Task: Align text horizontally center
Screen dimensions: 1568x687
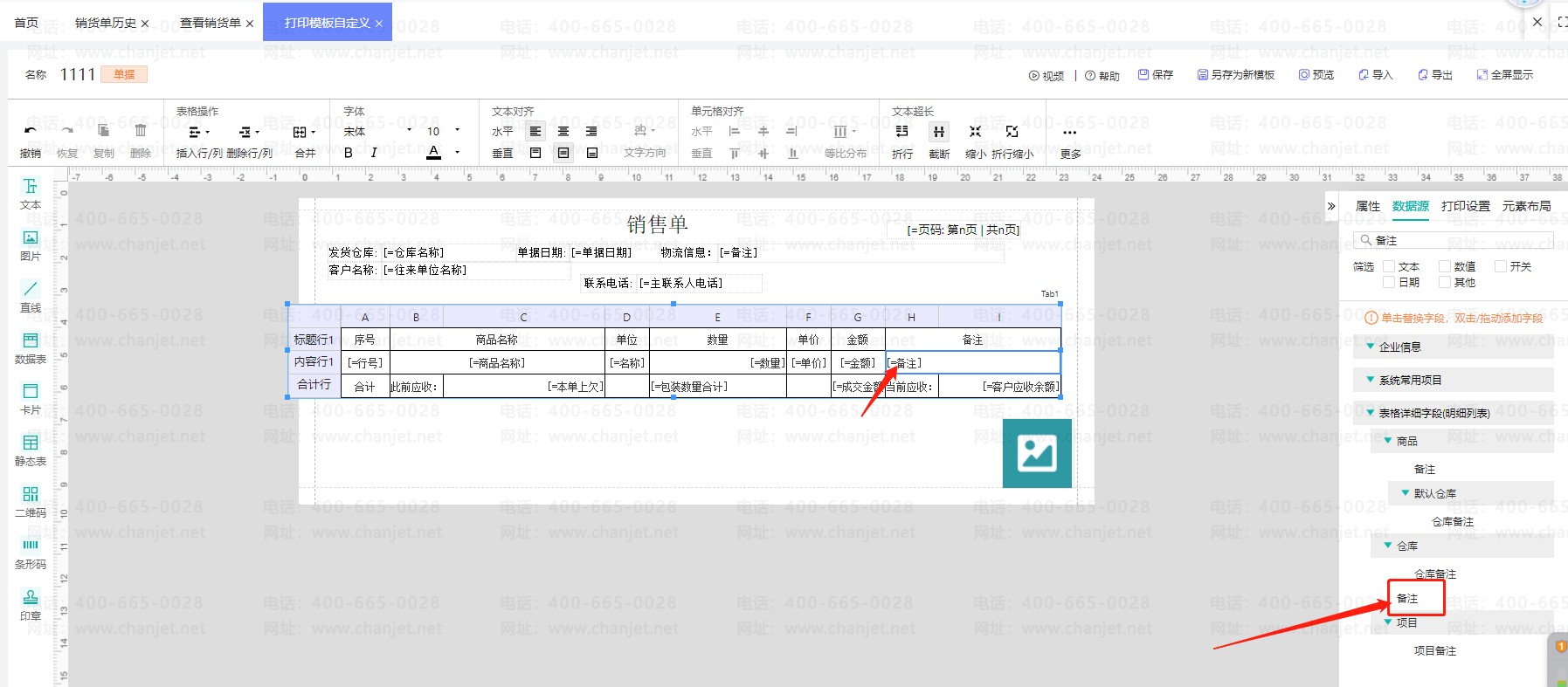Action: point(563,131)
